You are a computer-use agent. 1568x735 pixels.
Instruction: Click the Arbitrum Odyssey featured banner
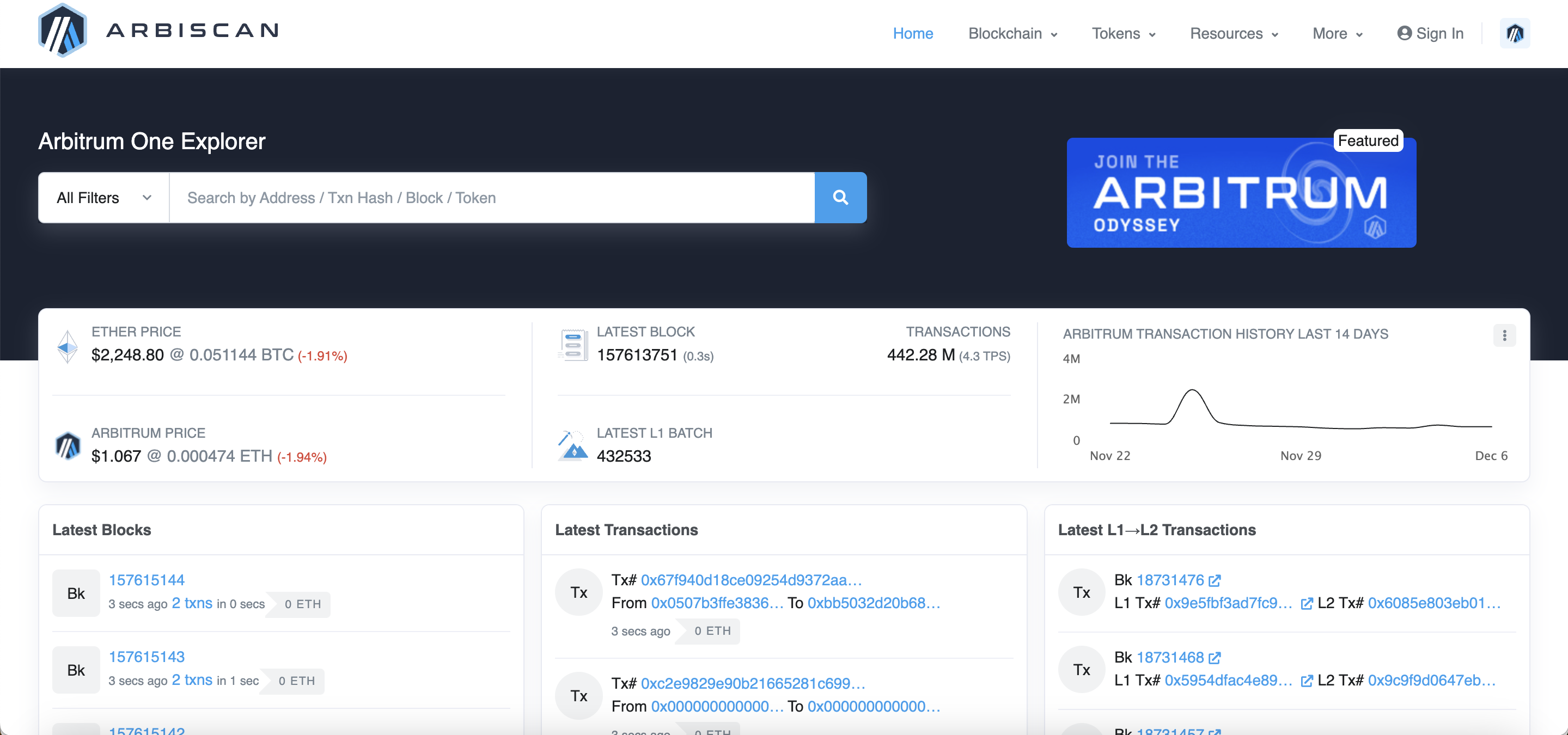1241,193
